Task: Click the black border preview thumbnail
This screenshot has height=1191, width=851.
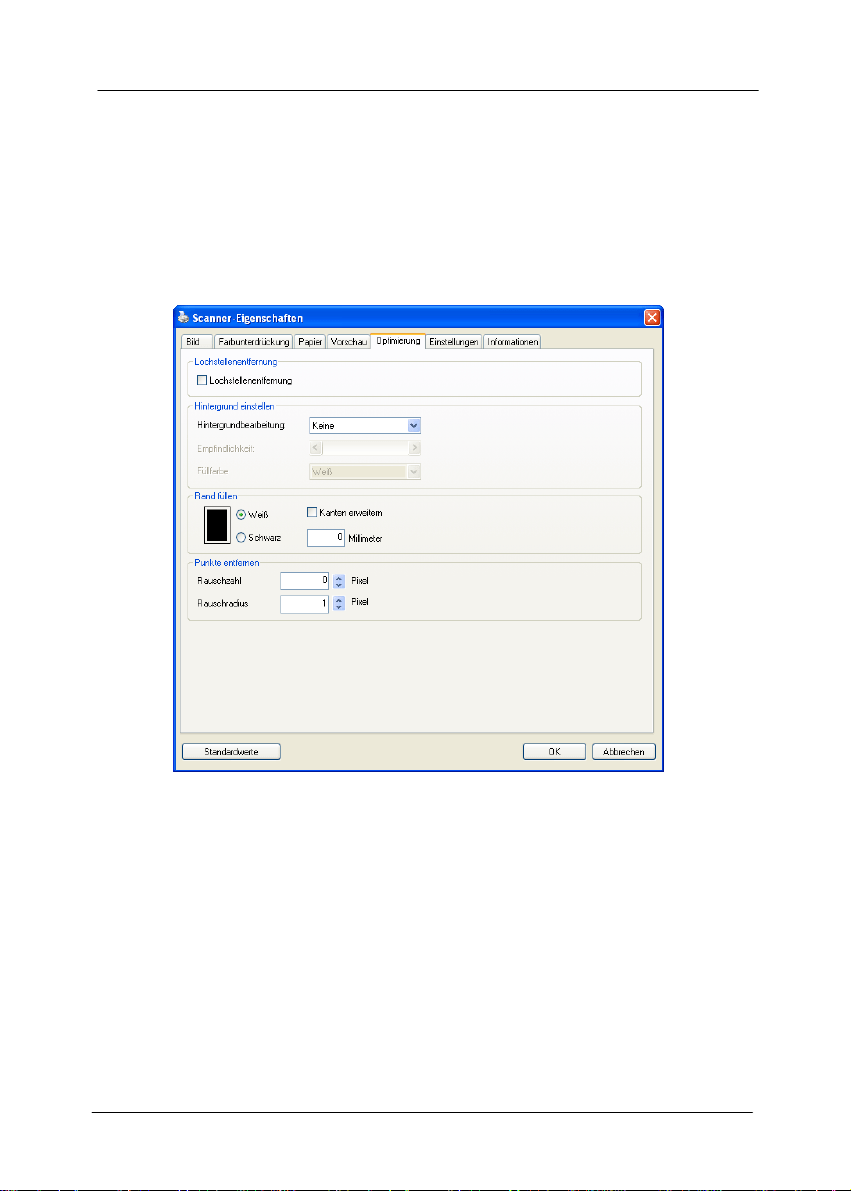Action: tap(218, 525)
